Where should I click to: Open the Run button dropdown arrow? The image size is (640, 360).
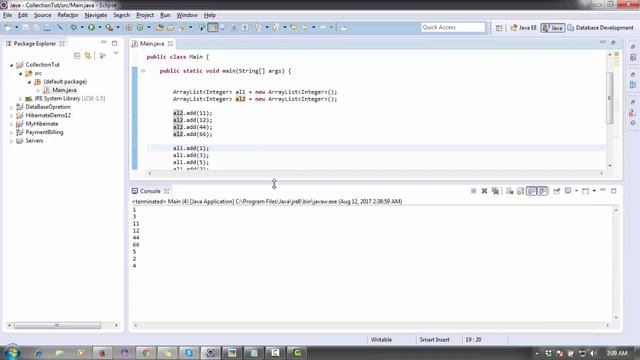100,27
